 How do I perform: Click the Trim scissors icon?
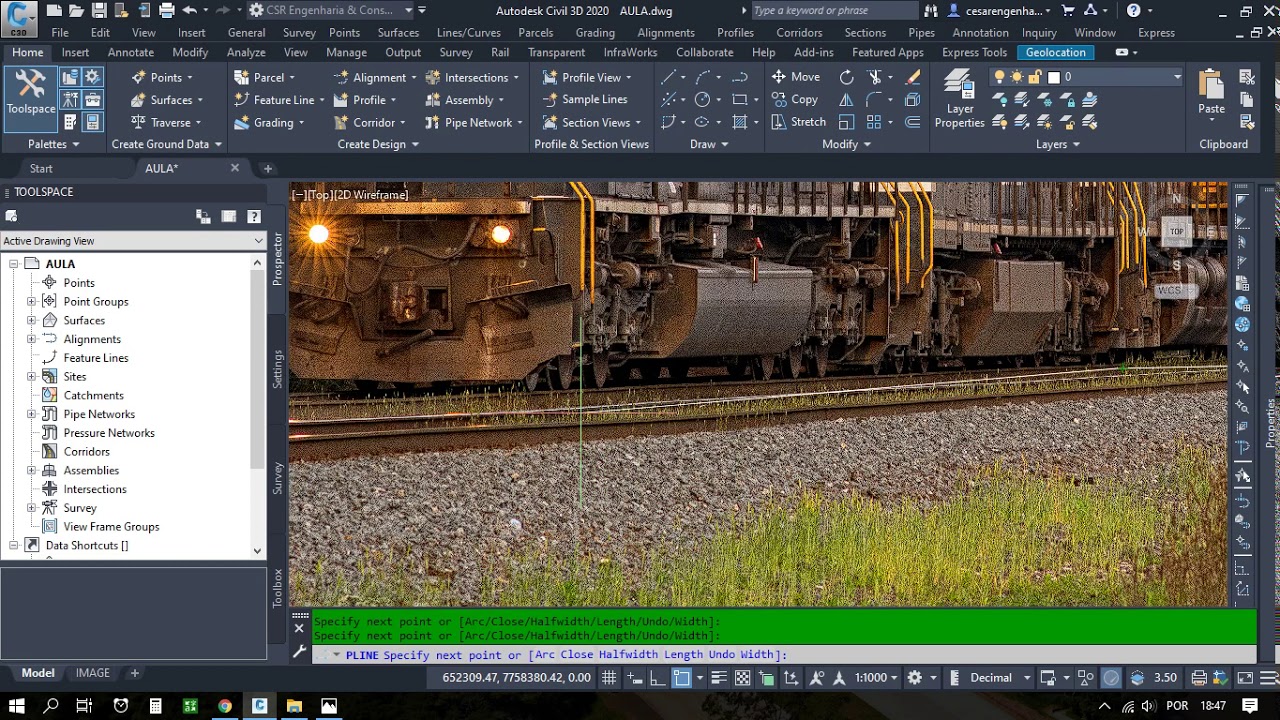pos(875,77)
